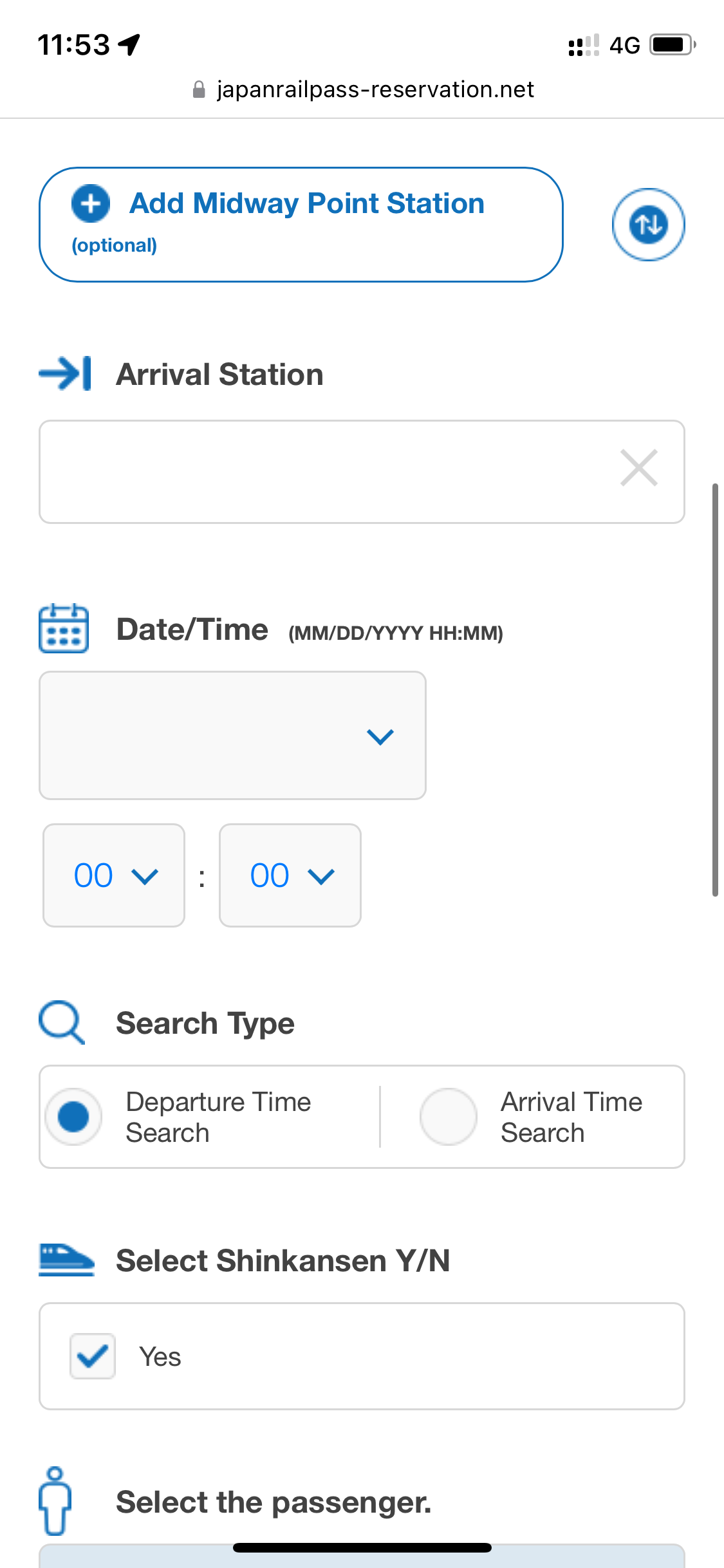Screen dimensions: 724x1568
Task: Click the page scrollbar on right edge
Action: click(715, 689)
